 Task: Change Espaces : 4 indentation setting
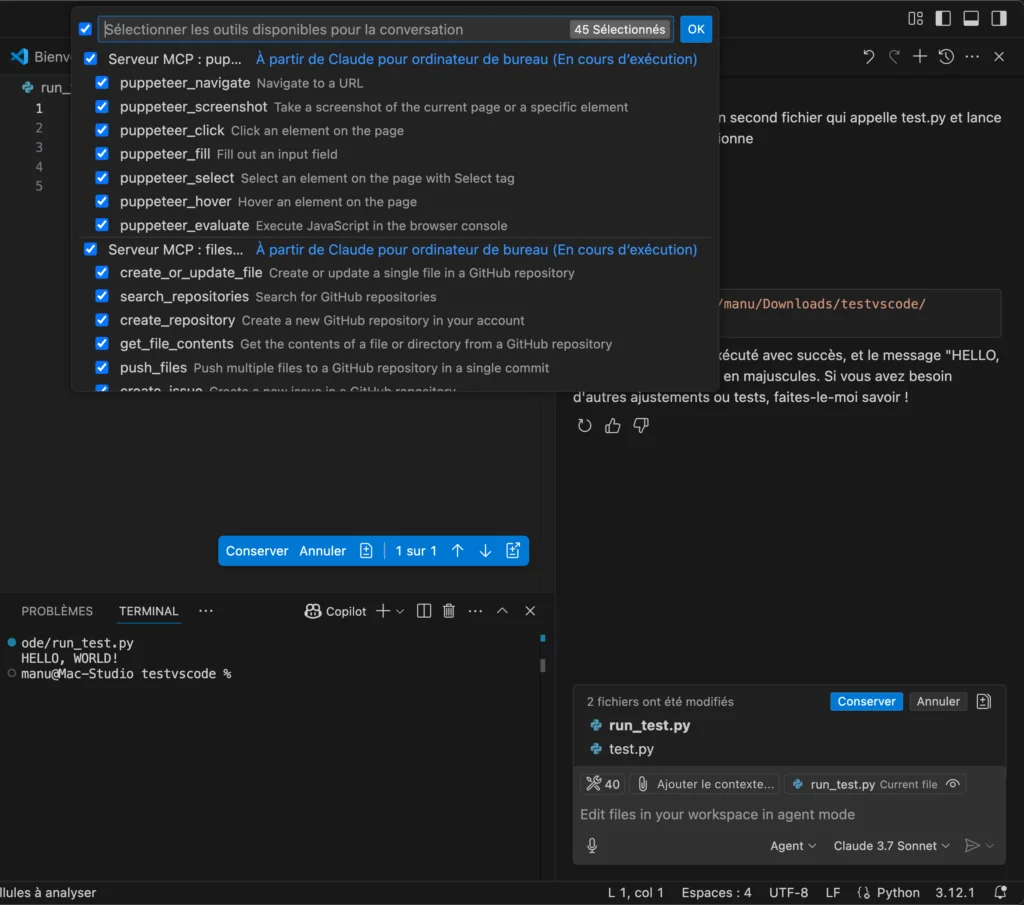[x=716, y=893]
